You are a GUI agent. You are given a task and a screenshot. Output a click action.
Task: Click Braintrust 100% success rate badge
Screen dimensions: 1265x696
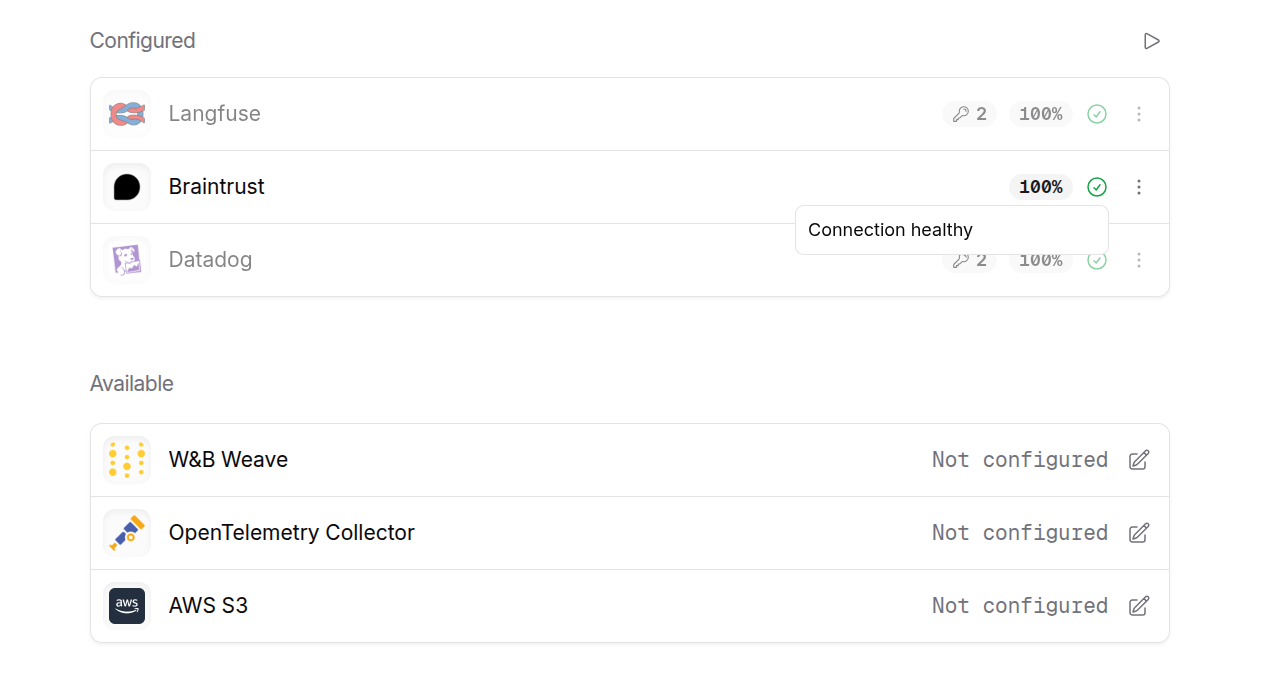(x=1040, y=187)
